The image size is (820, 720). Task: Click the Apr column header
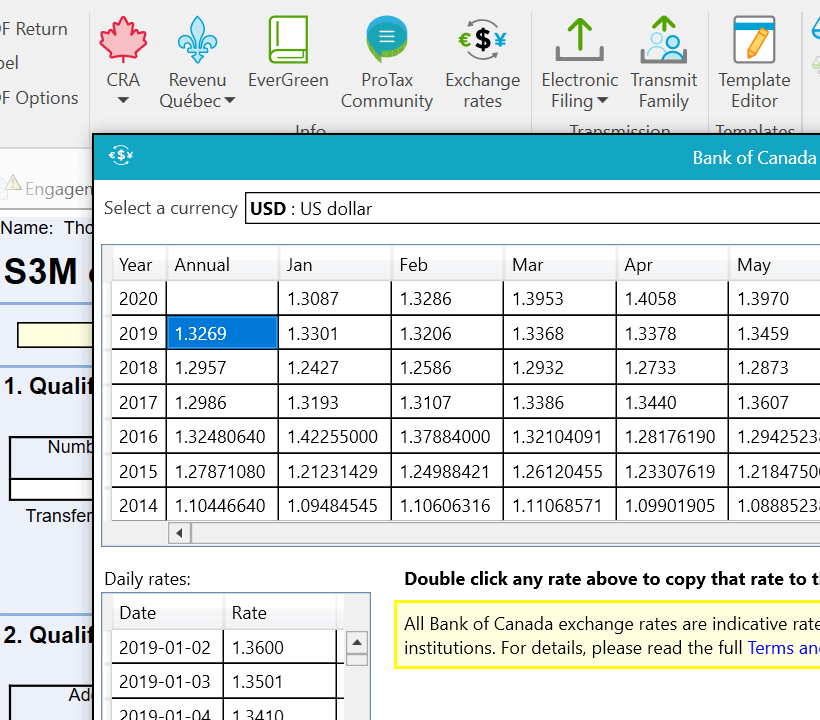[x=672, y=265]
